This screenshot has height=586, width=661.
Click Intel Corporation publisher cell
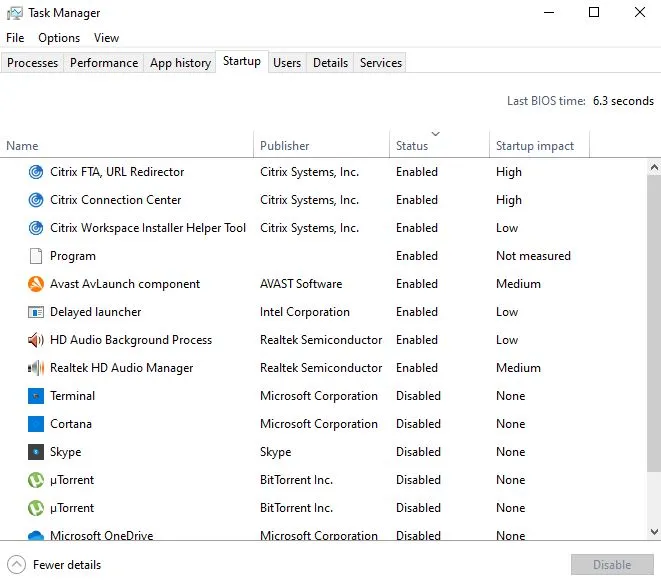pos(305,312)
